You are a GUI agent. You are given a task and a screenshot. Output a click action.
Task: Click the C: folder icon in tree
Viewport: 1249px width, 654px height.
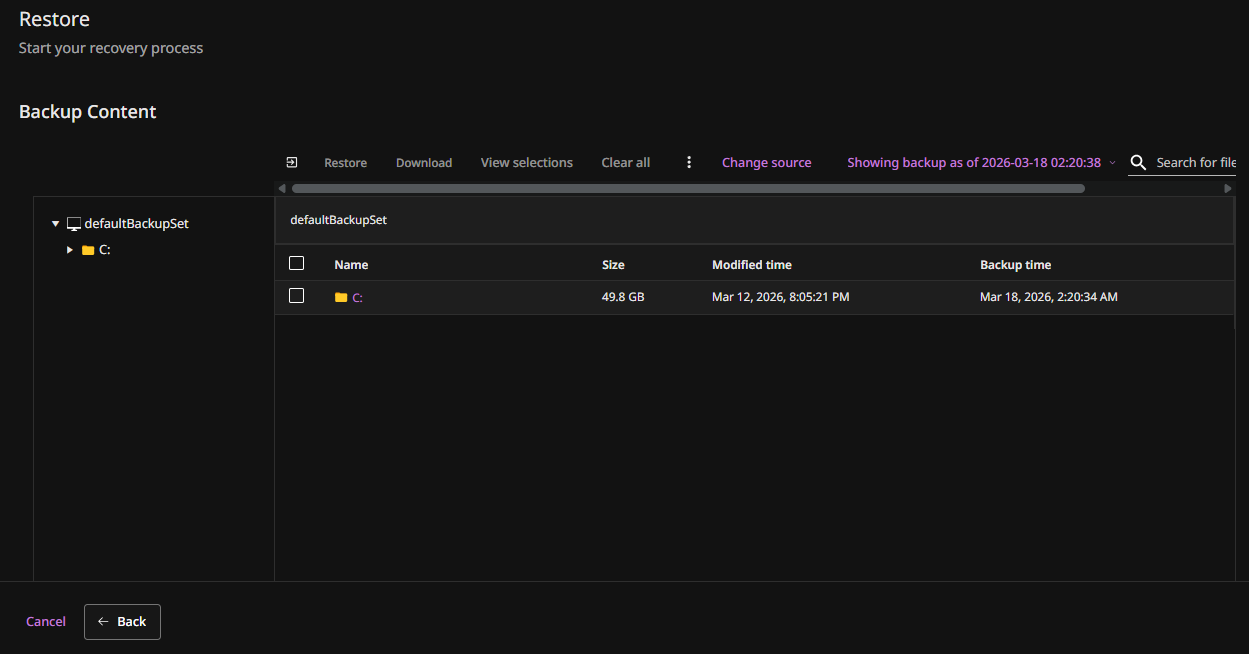tap(88, 250)
